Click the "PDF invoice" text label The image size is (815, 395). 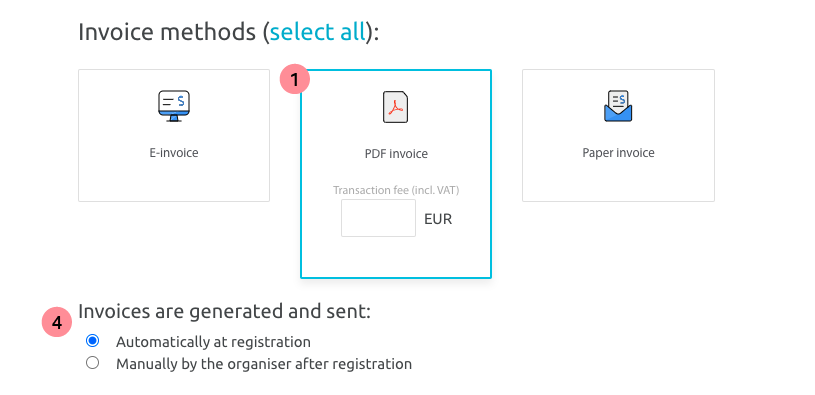pos(396,154)
